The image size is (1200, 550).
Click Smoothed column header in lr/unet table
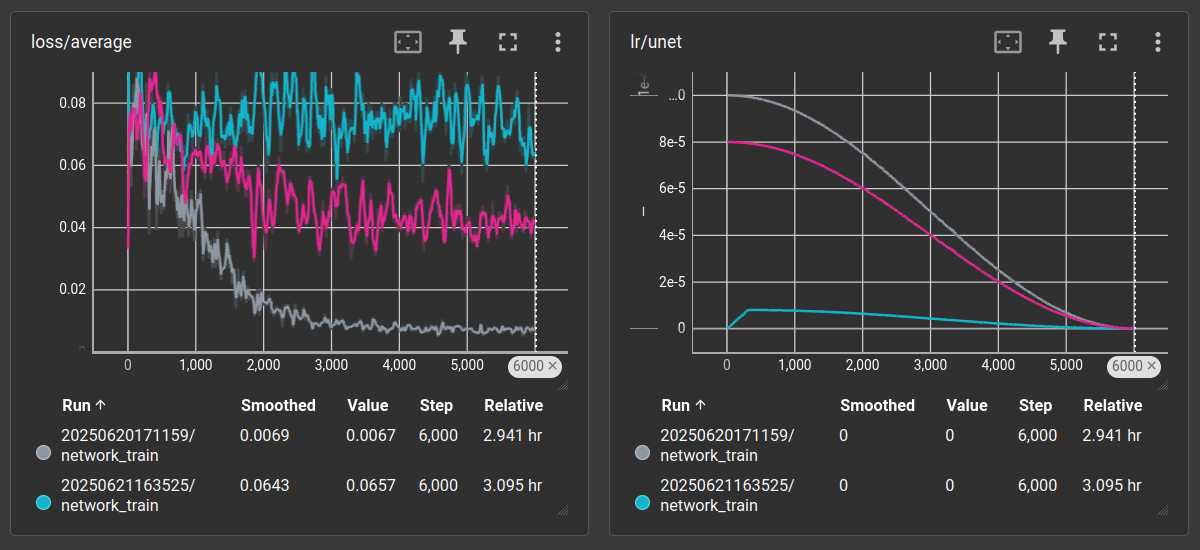click(877, 405)
